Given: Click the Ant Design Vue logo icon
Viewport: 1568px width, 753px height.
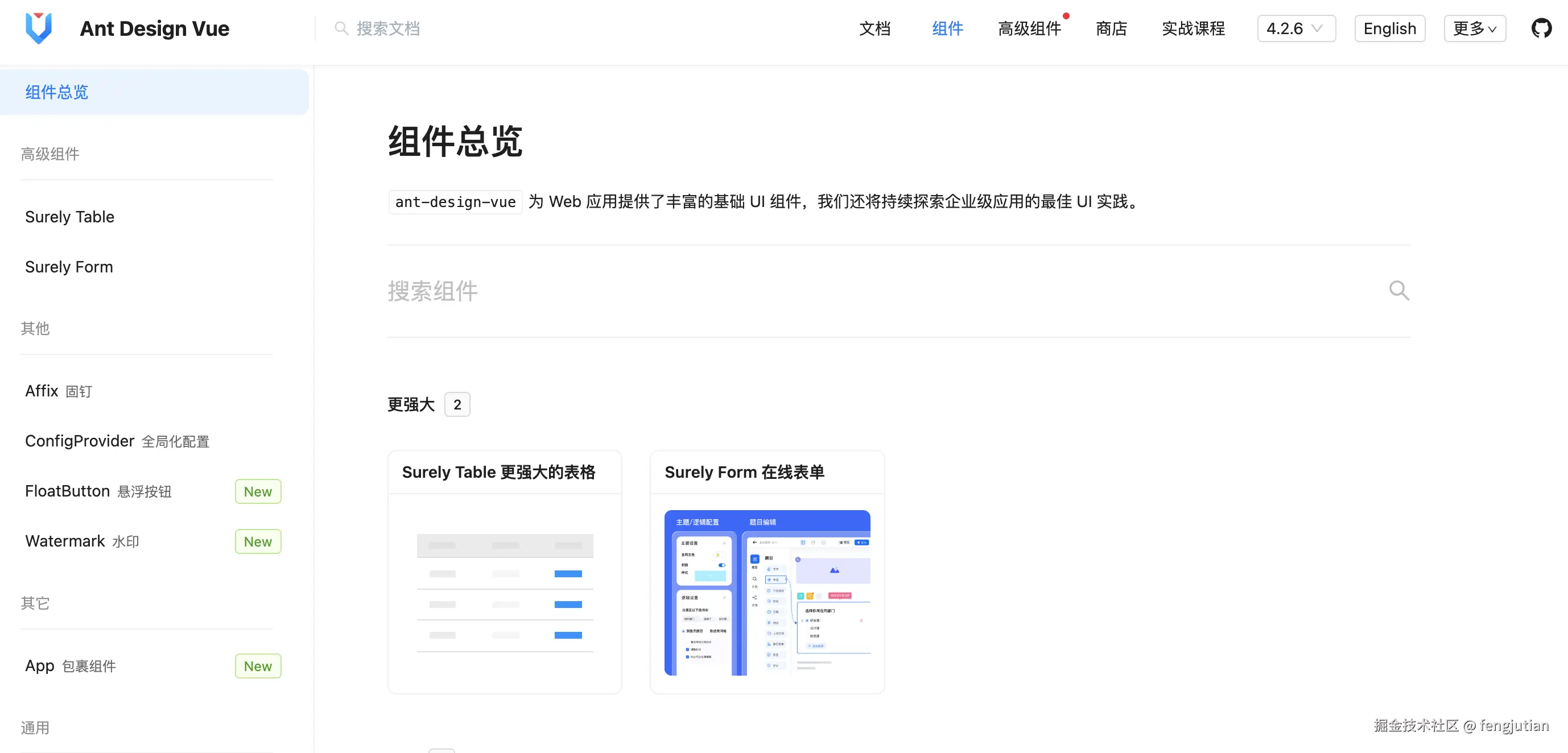Looking at the screenshot, I should click(38, 28).
